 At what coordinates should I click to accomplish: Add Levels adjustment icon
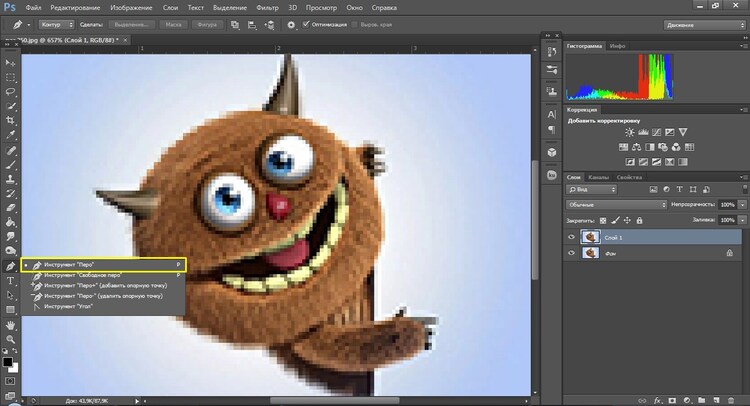coord(643,132)
